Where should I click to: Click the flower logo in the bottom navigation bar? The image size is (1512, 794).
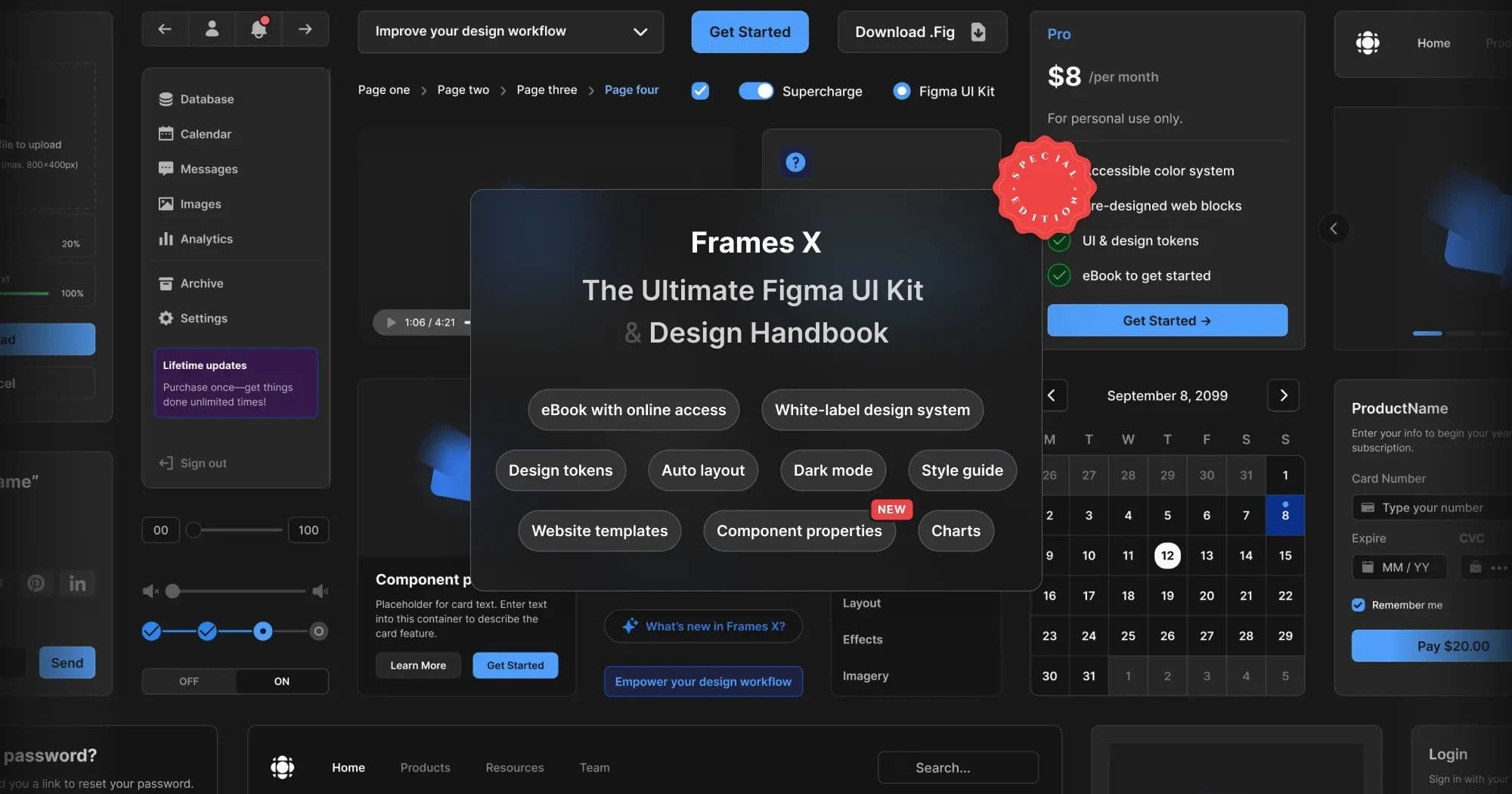coord(283,767)
